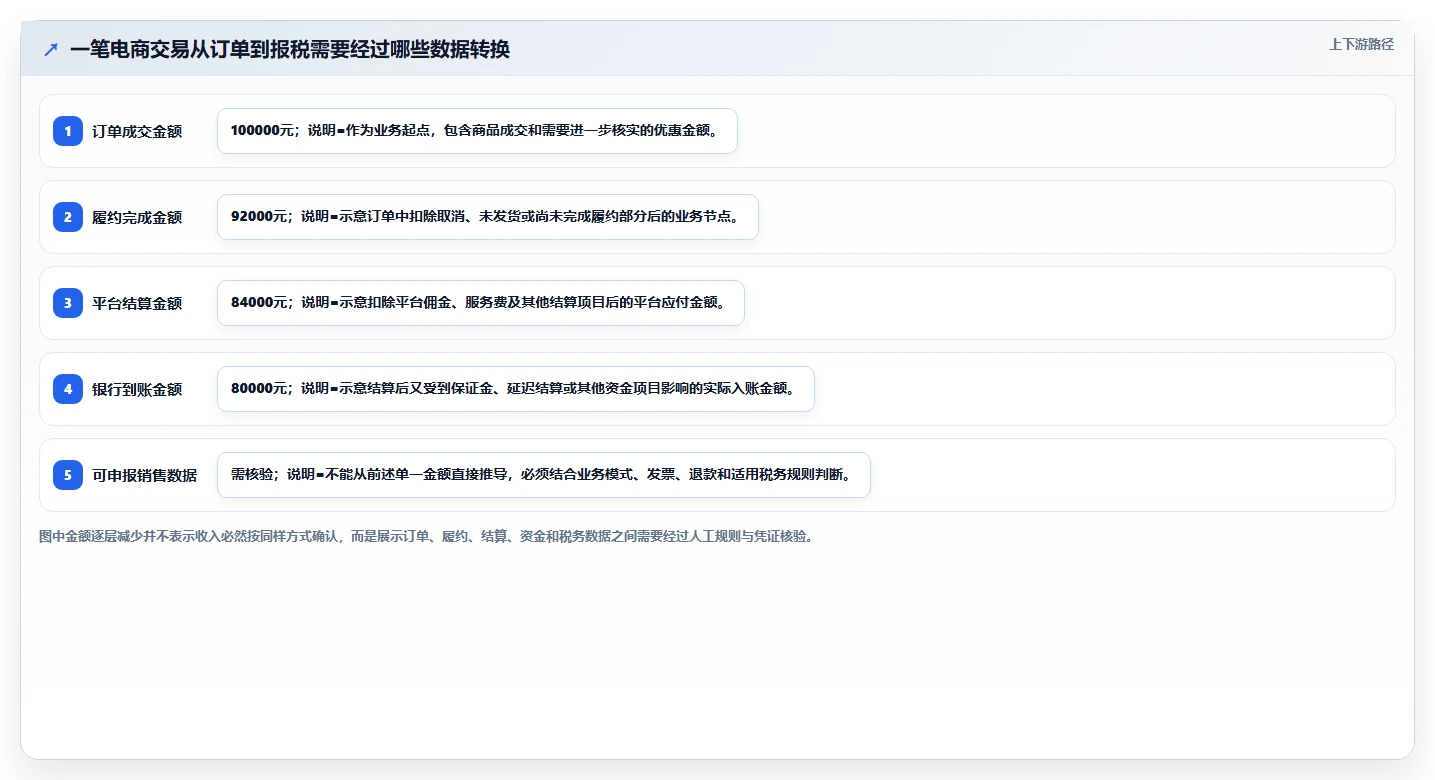Image resolution: width=1435 pixels, height=780 pixels.
Task: Click the 履约完成金额 label
Action: point(137,217)
